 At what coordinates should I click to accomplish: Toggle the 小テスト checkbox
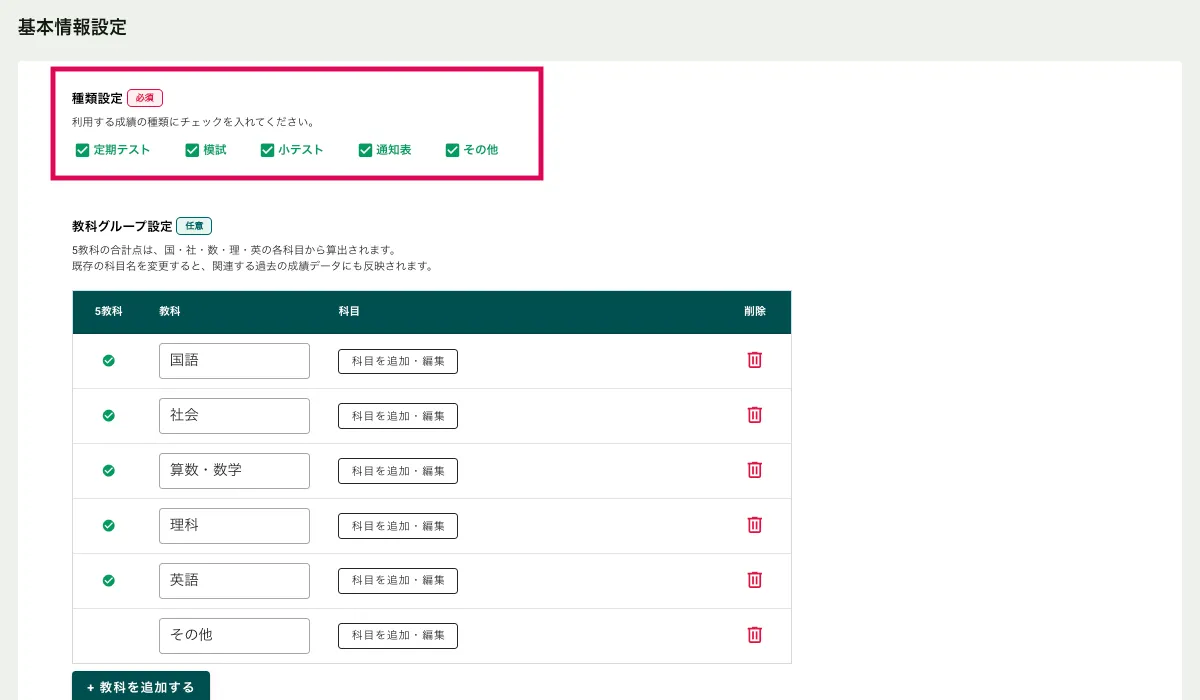[267, 150]
